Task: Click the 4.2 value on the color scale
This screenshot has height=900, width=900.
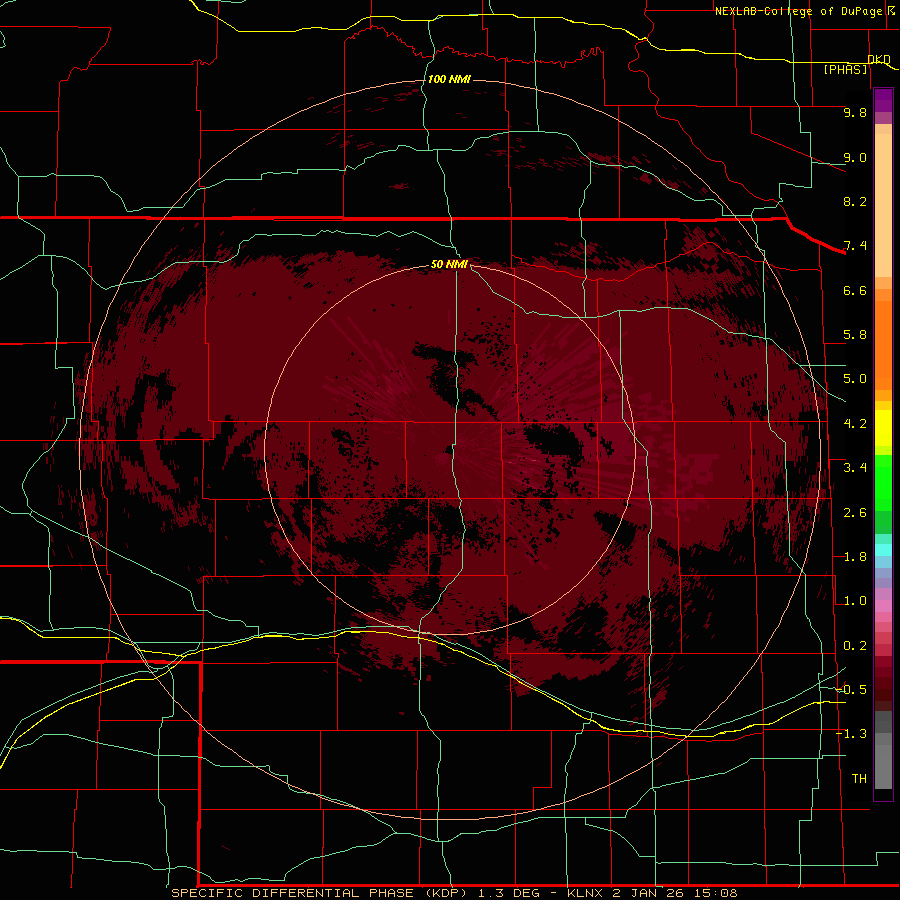Action: [855, 424]
